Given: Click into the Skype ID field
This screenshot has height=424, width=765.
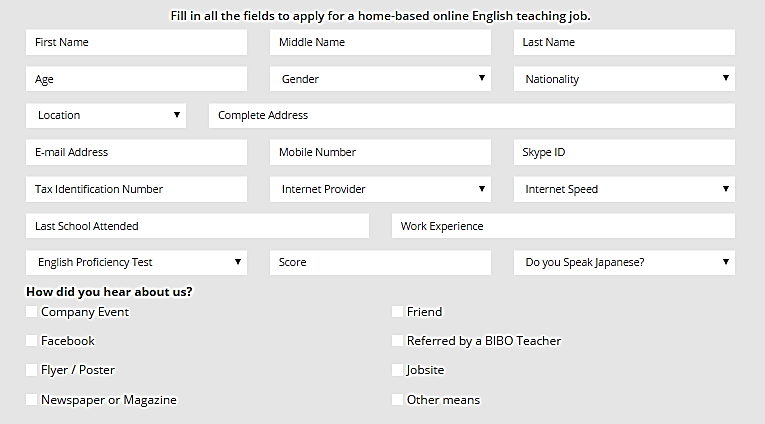Looking at the screenshot, I should coord(624,152).
